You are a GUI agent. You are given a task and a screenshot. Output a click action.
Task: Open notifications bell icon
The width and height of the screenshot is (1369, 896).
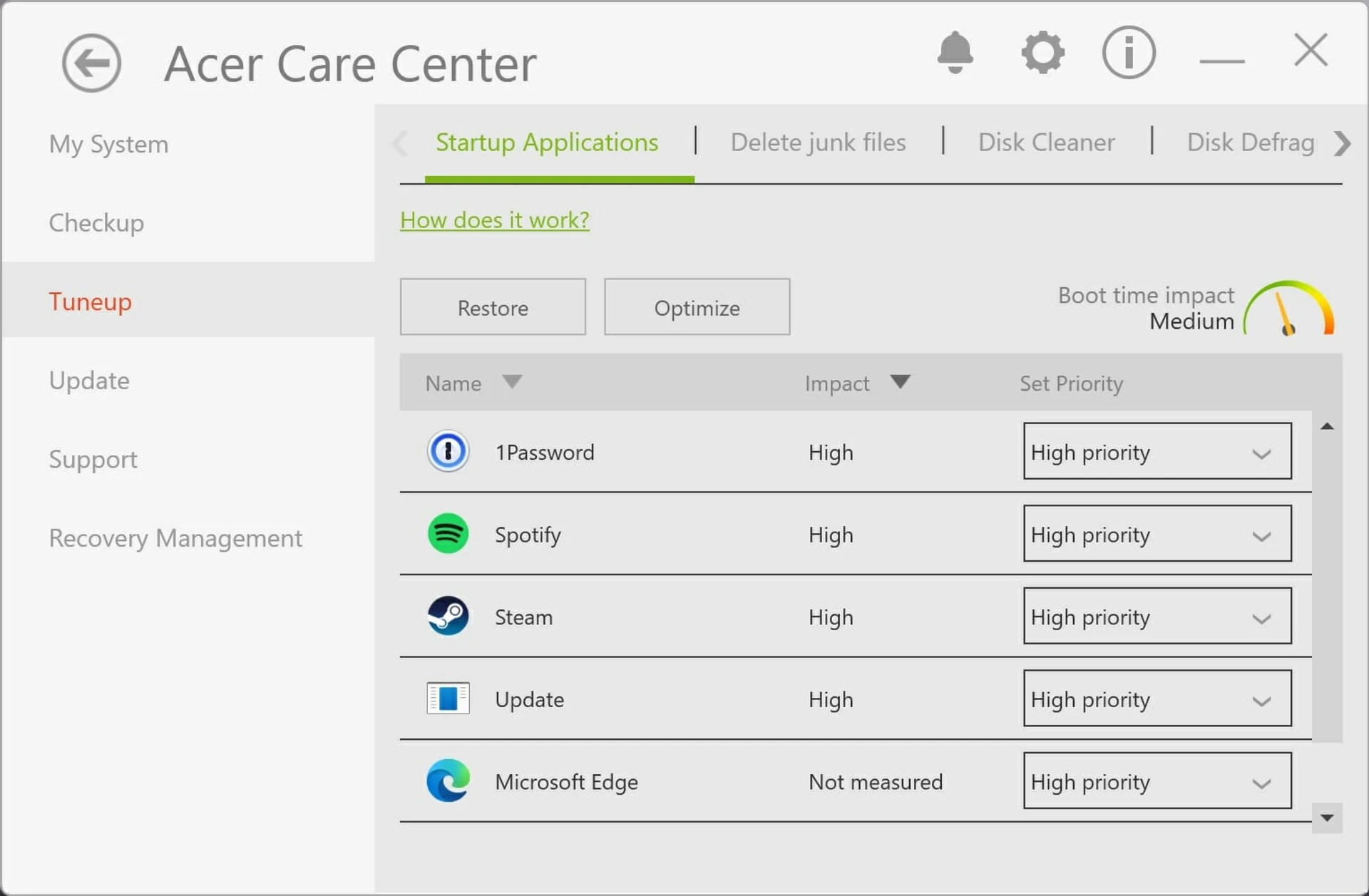pos(955,52)
